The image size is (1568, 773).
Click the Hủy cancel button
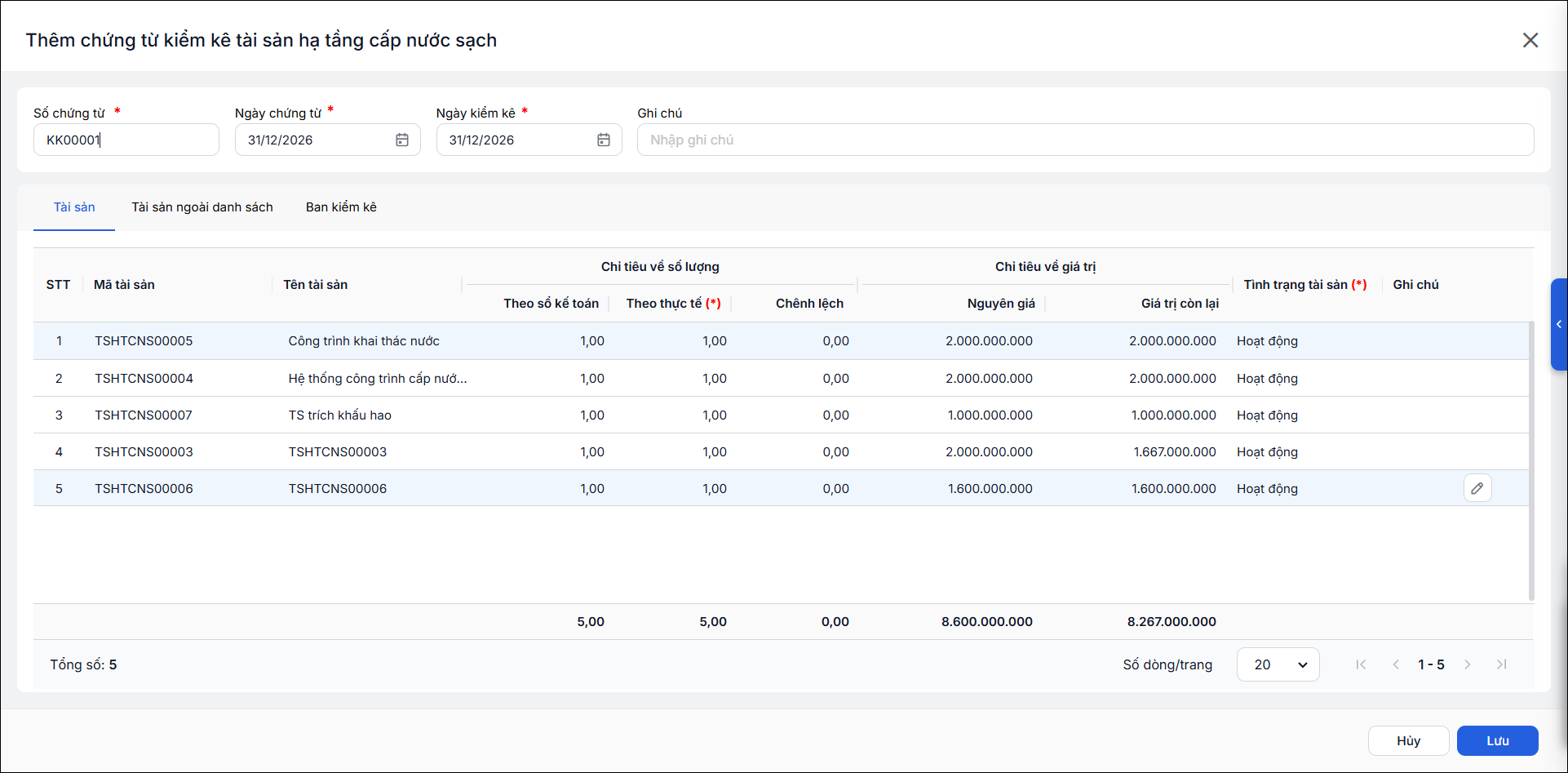(1409, 740)
